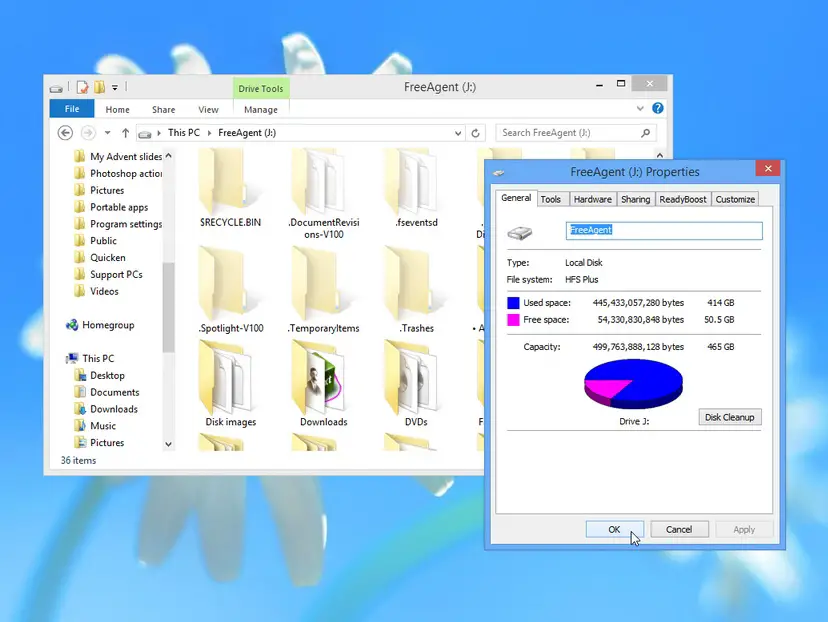828x622 pixels.
Task: Open Videos folder in navigation pane
Action: pyautogui.click(x=97, y=291)
